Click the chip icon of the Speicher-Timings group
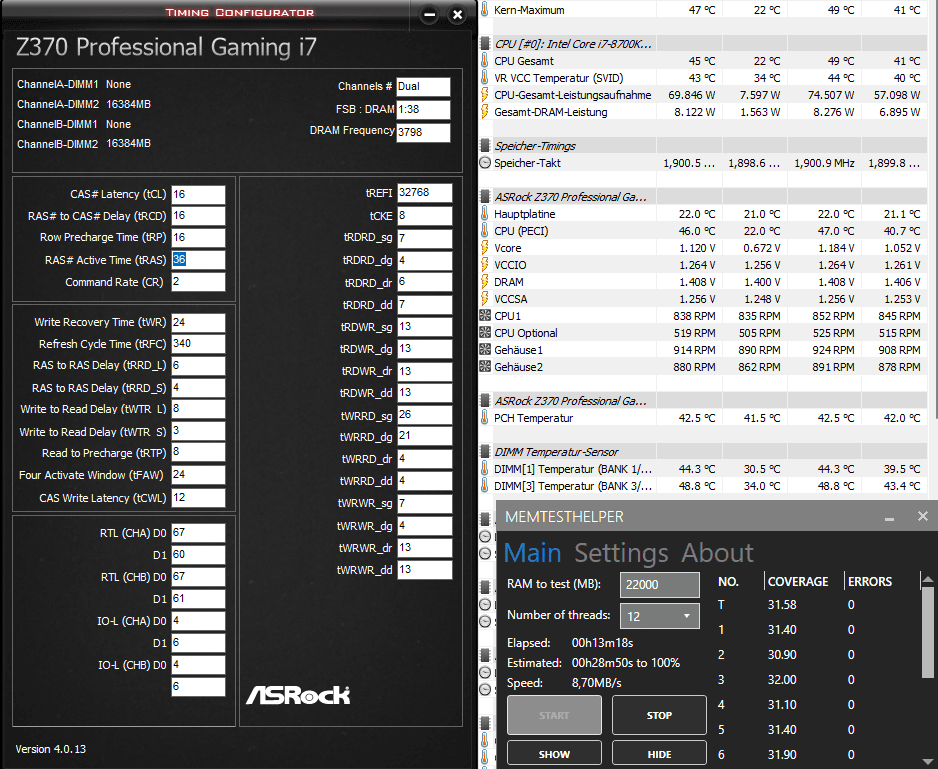 485,145
